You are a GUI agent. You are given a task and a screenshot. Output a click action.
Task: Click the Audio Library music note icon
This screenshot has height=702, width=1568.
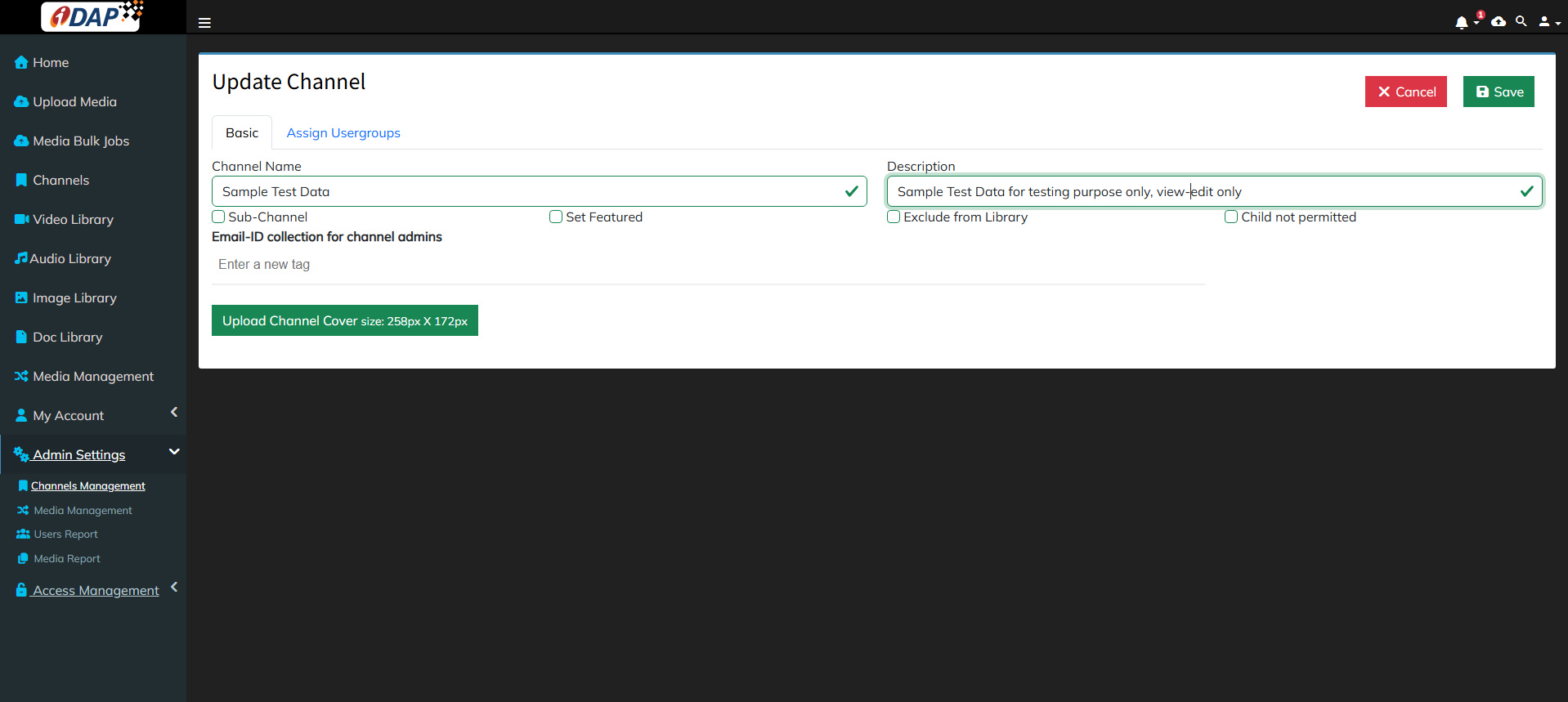21,258
